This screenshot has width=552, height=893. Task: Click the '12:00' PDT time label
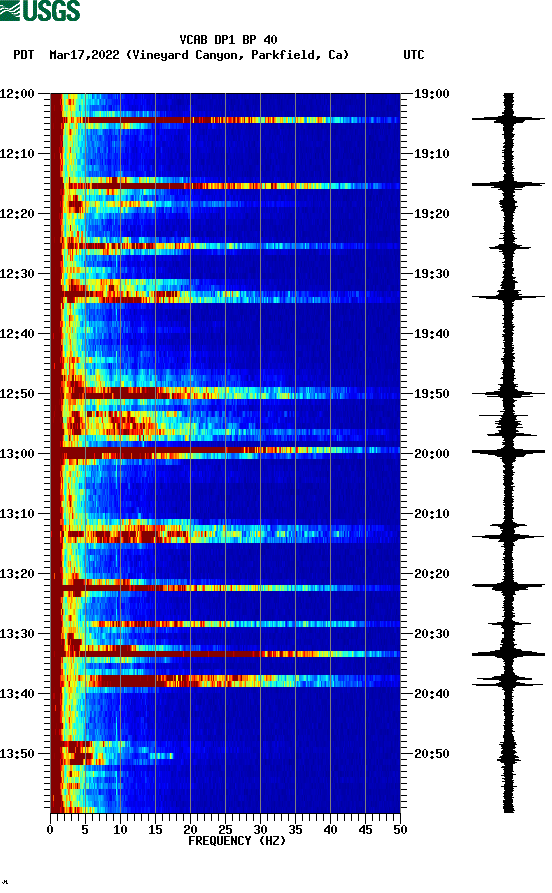(17, 93)
